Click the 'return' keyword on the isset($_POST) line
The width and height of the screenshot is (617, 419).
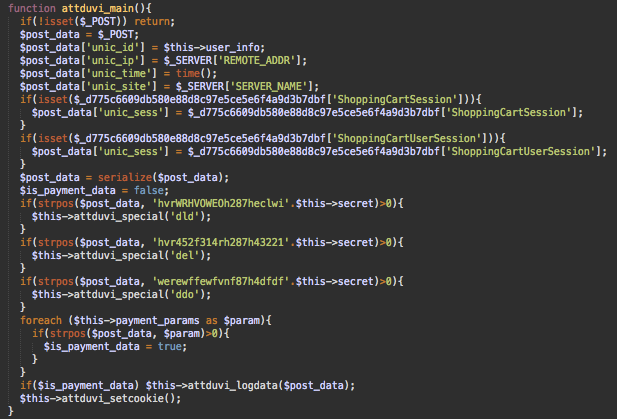152,21
